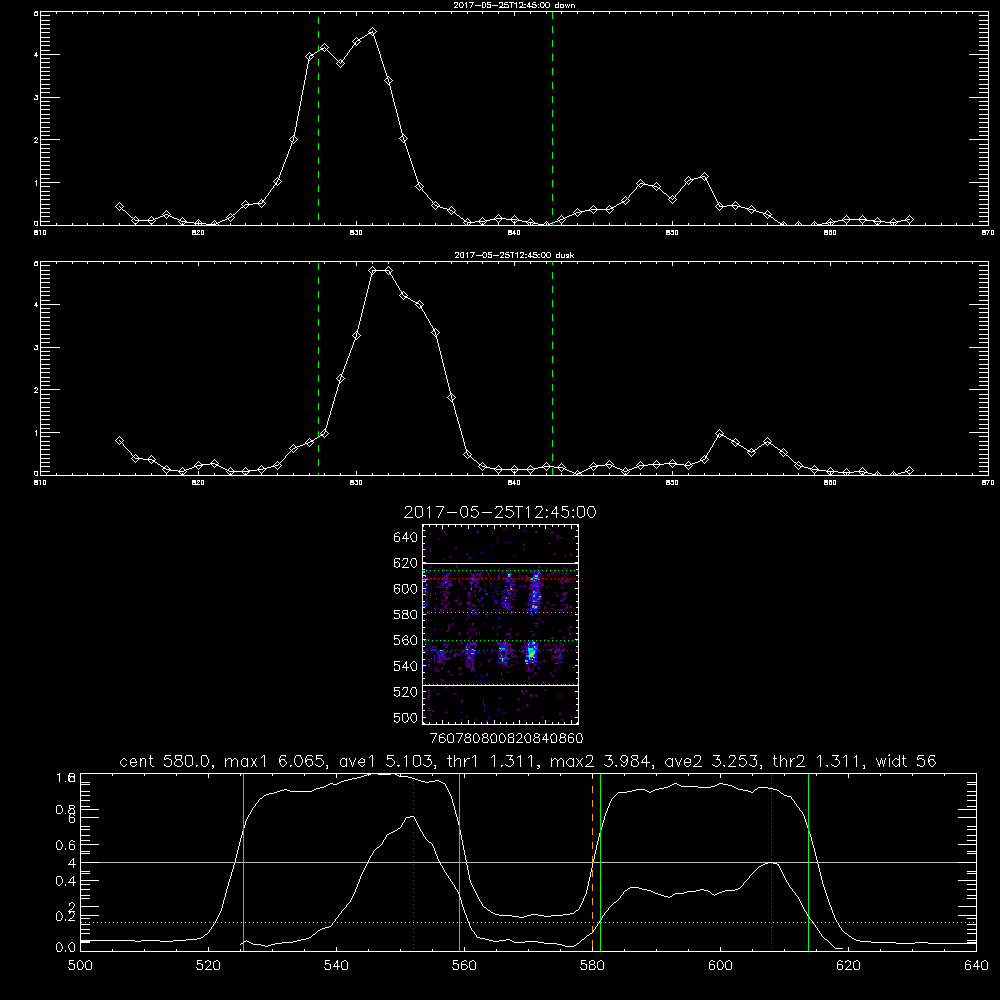Click the leftmost solid green line in bottom plot
1000x1000 pixels.
pos(243,862)
